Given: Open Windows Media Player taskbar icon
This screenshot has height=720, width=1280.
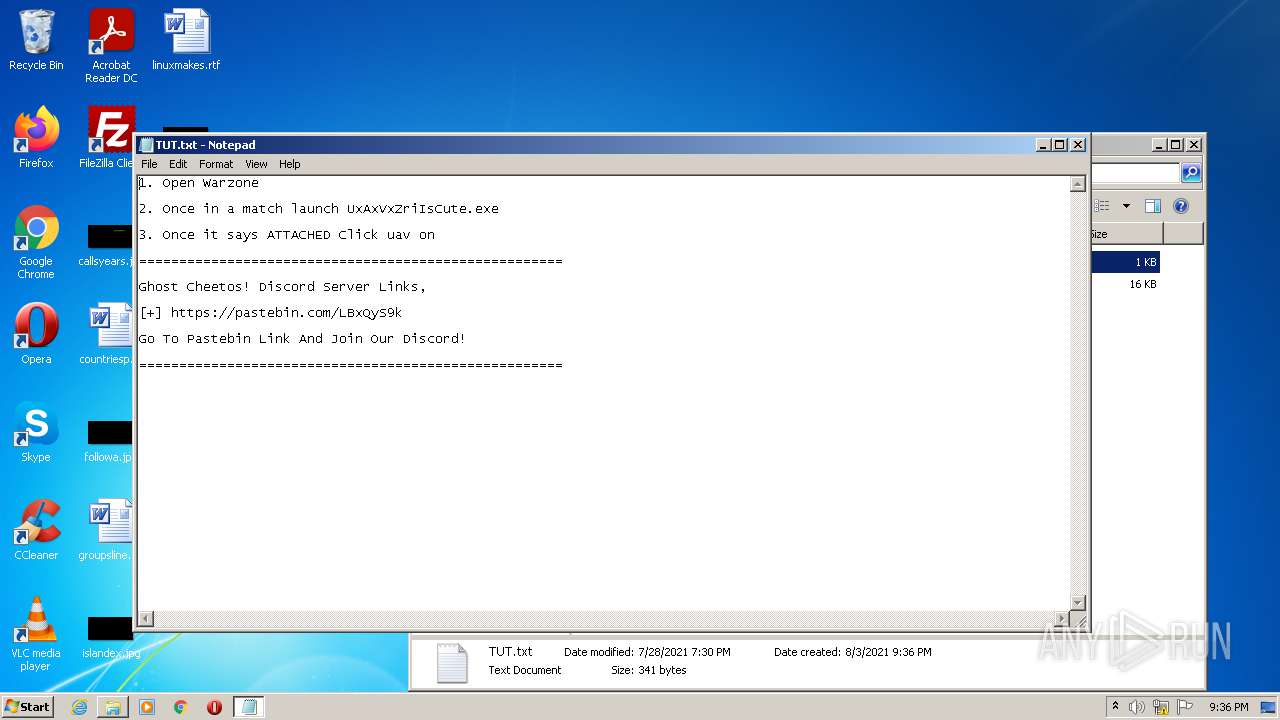Looking at the screenshot, I should pyautogui.click(x=147, y=707).
